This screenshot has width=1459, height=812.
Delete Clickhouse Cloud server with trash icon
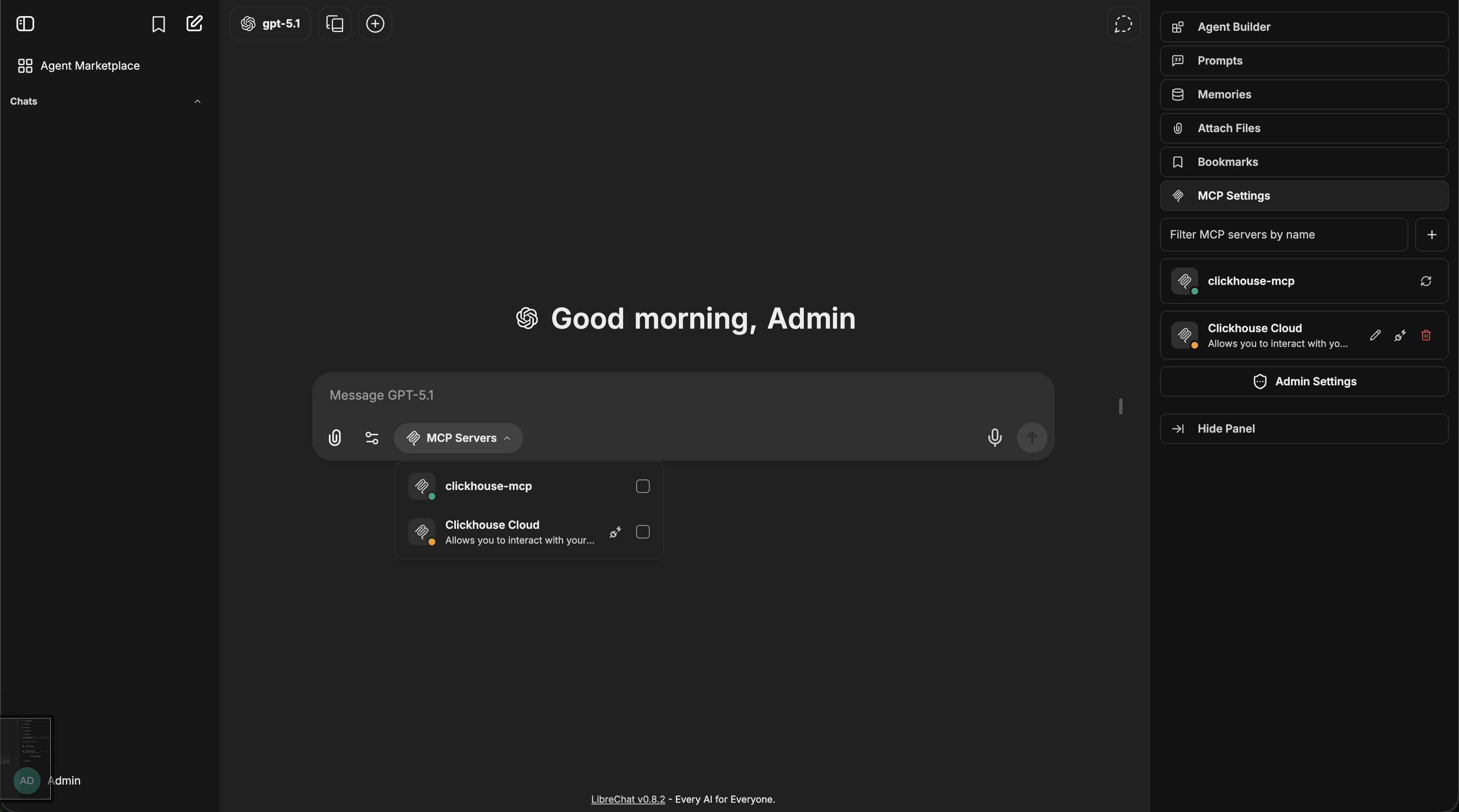[1426, 335]
